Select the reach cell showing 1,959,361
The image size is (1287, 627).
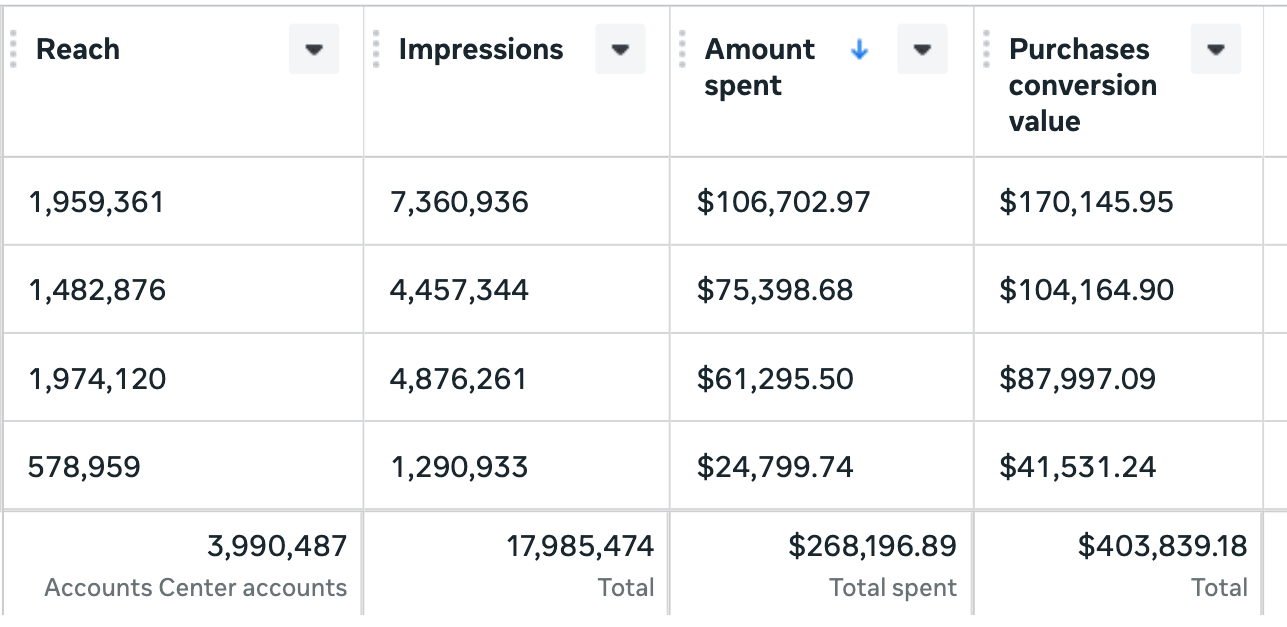tap(96, 203)
